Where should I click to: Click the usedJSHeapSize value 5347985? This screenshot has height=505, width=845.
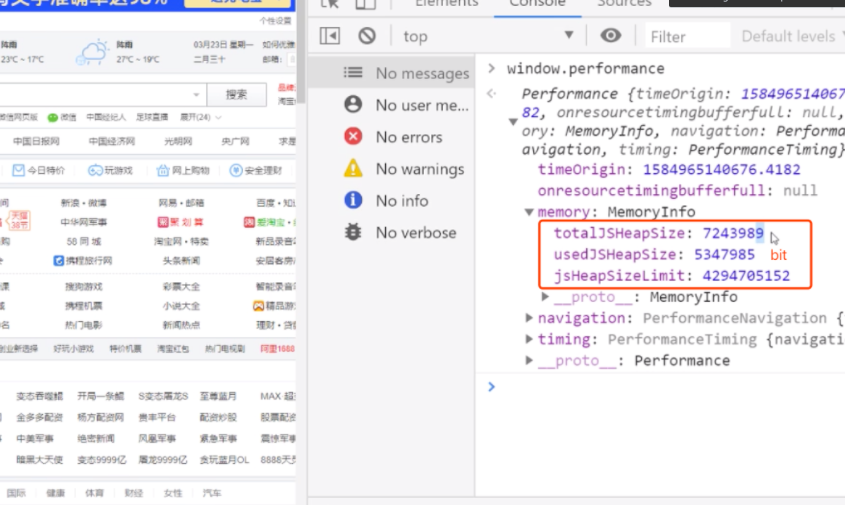pos(724,254)
